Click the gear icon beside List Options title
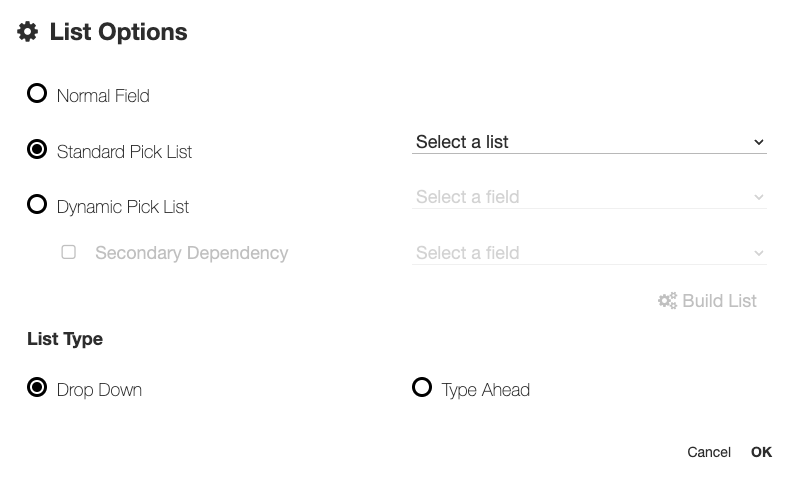The image size is (793, 479). point(28,32)
